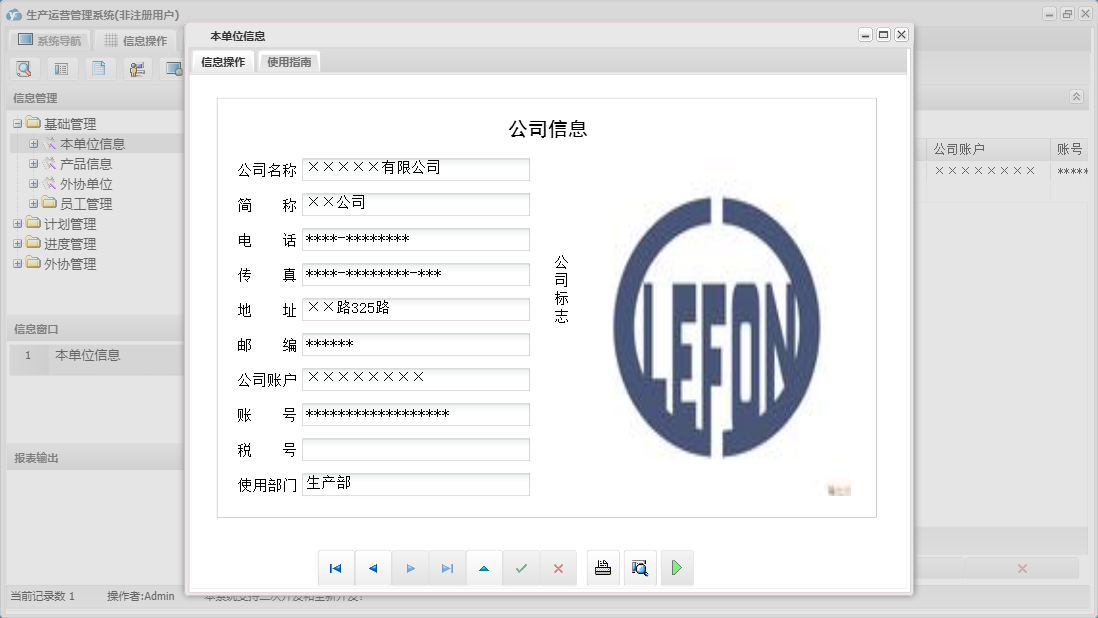1098x618 pixels.
Task: Confirm changes with the green checkmark icon
Action: (x=521, y=567)
